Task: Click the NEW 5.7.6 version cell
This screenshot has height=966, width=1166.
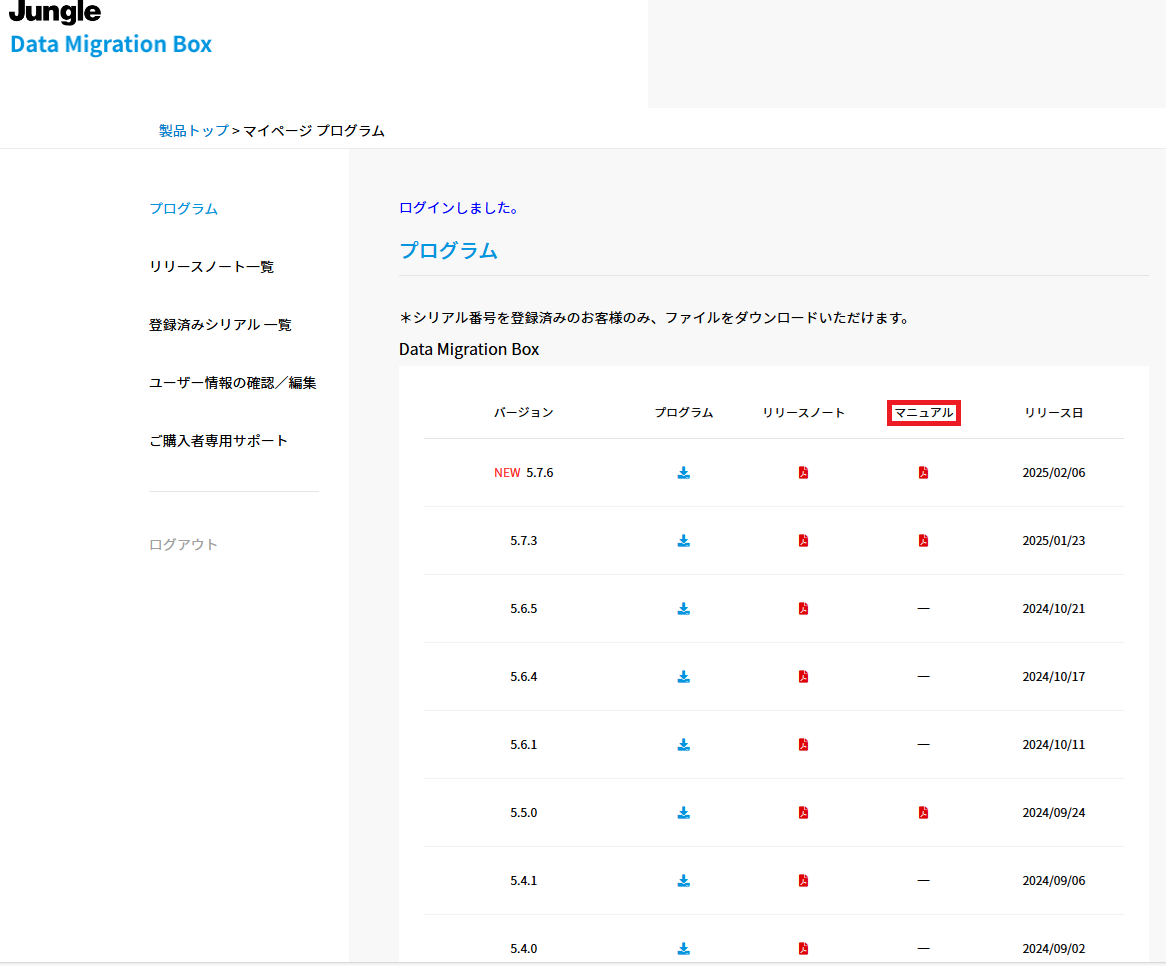Action: 524,473
